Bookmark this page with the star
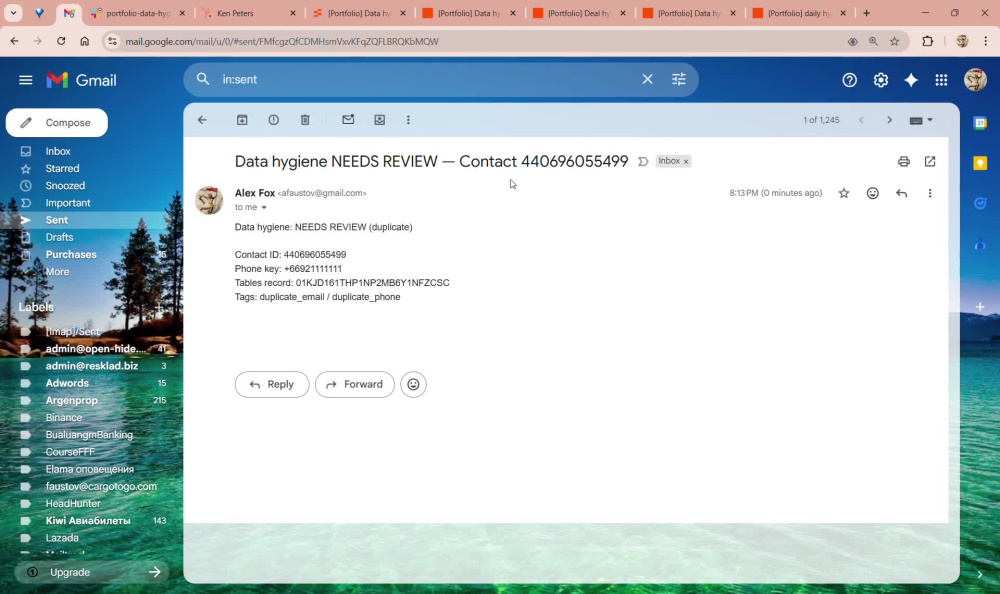The height and width of the screenshot is (594, 1000). [895, 41]
